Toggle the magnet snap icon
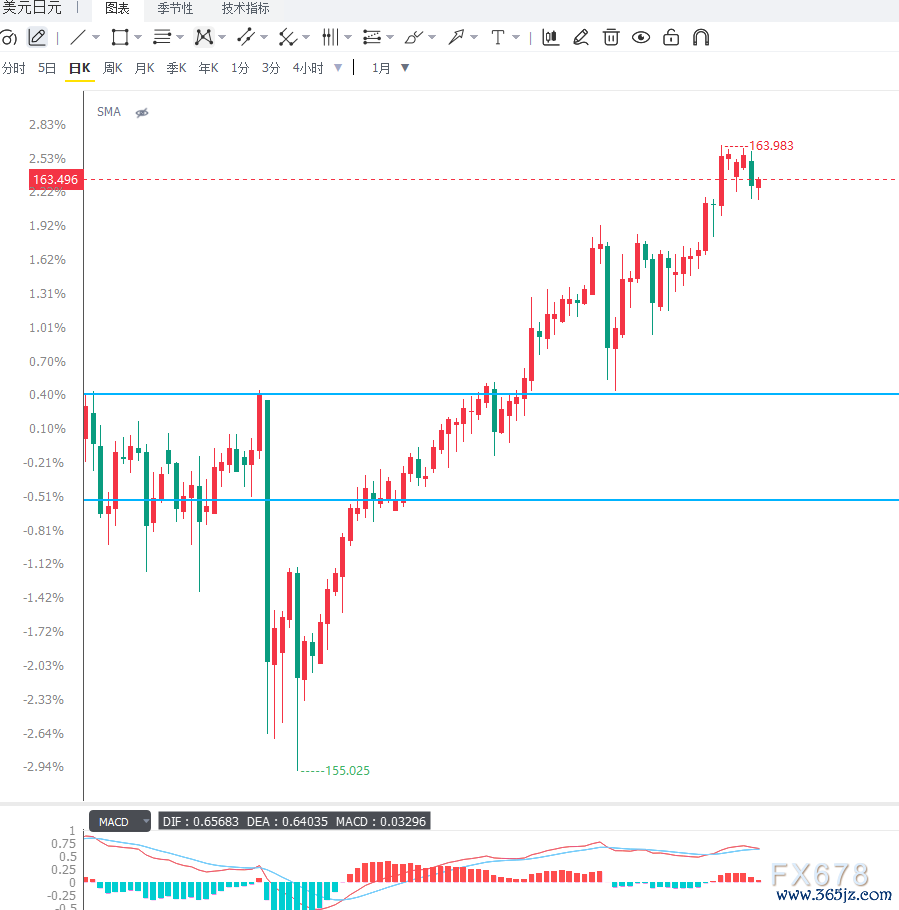The height and width of the screenshot is (910, 899). (701, 38)
